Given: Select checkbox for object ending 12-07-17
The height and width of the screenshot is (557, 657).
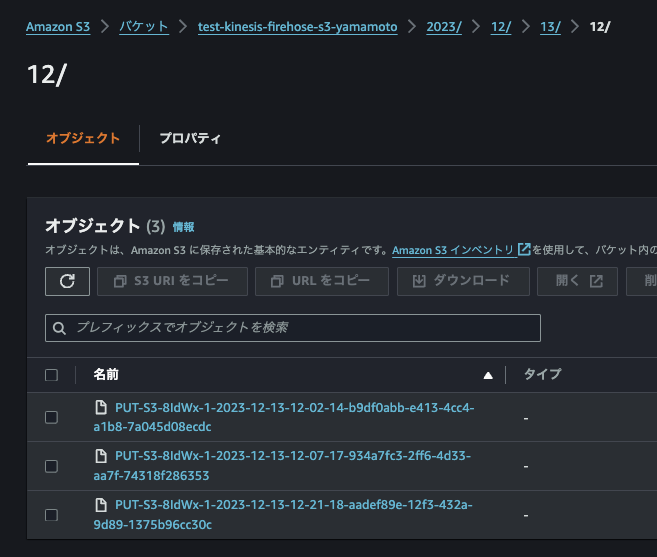Looking at the screenshot, I should (52, 466).
